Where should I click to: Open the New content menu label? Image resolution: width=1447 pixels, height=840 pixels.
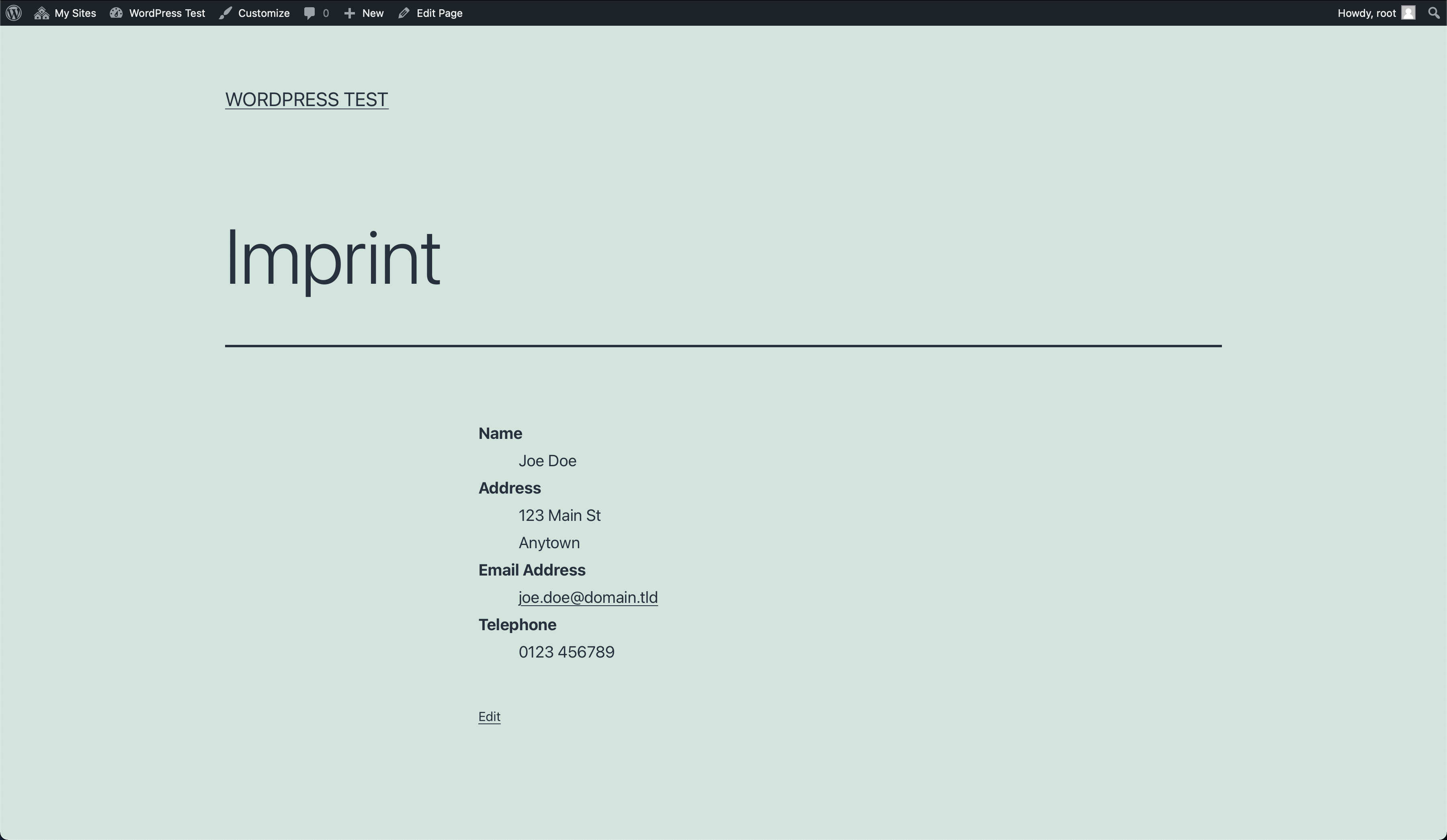pos(373,13)
